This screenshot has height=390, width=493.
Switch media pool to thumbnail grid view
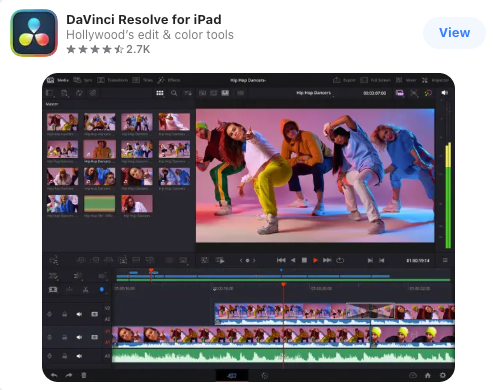click(x=160, y=93)
